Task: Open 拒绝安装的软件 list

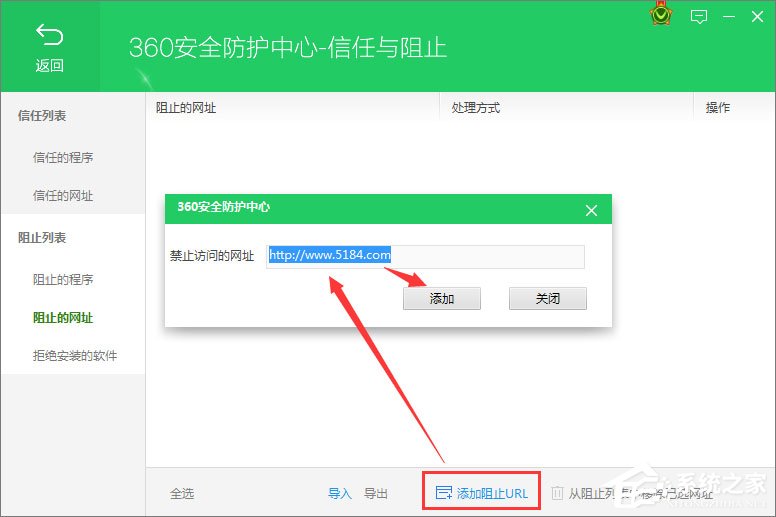Action: coord(75,356)
